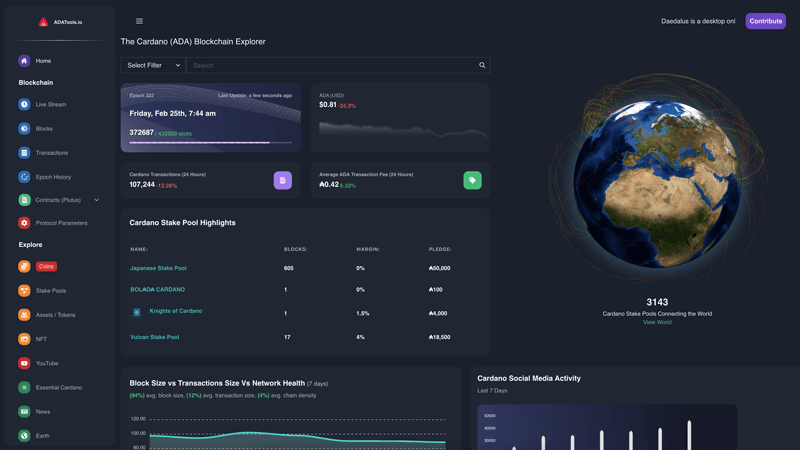Image resolution: width=800 pixels, height=450 pixels.
Task: Click the Earth label
Action: coord(42,436)
